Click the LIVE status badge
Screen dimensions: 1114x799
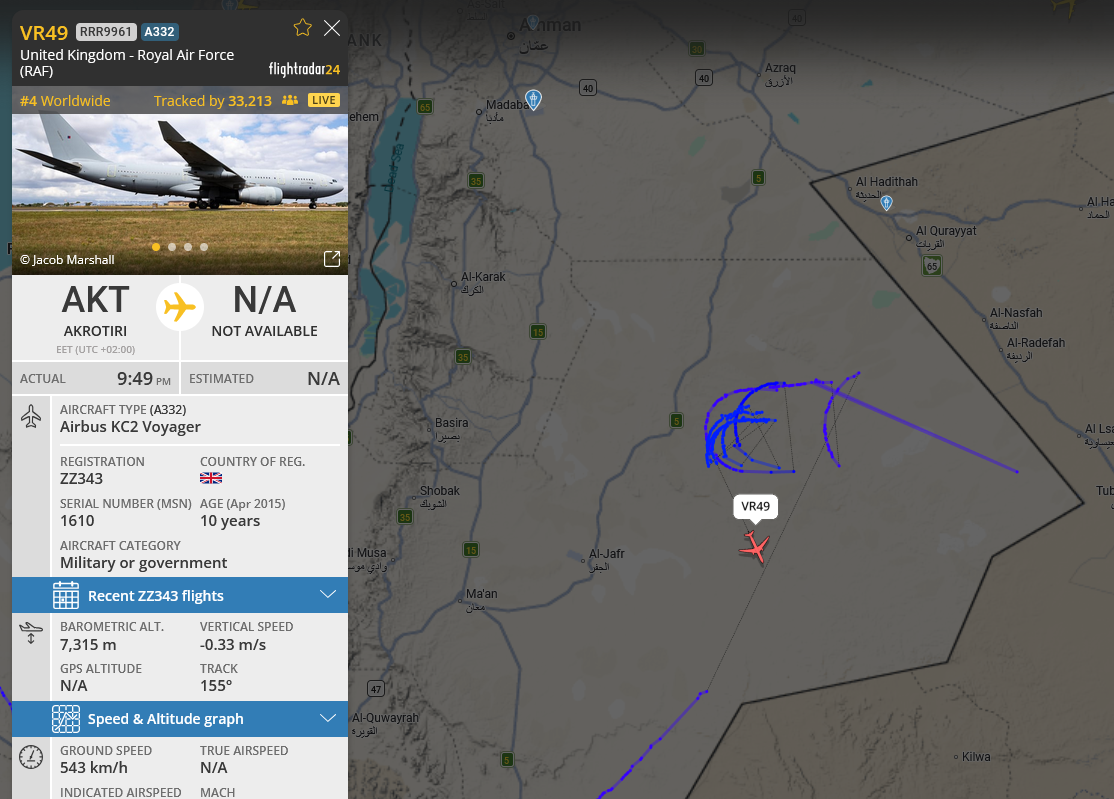[x=324, y=100]
